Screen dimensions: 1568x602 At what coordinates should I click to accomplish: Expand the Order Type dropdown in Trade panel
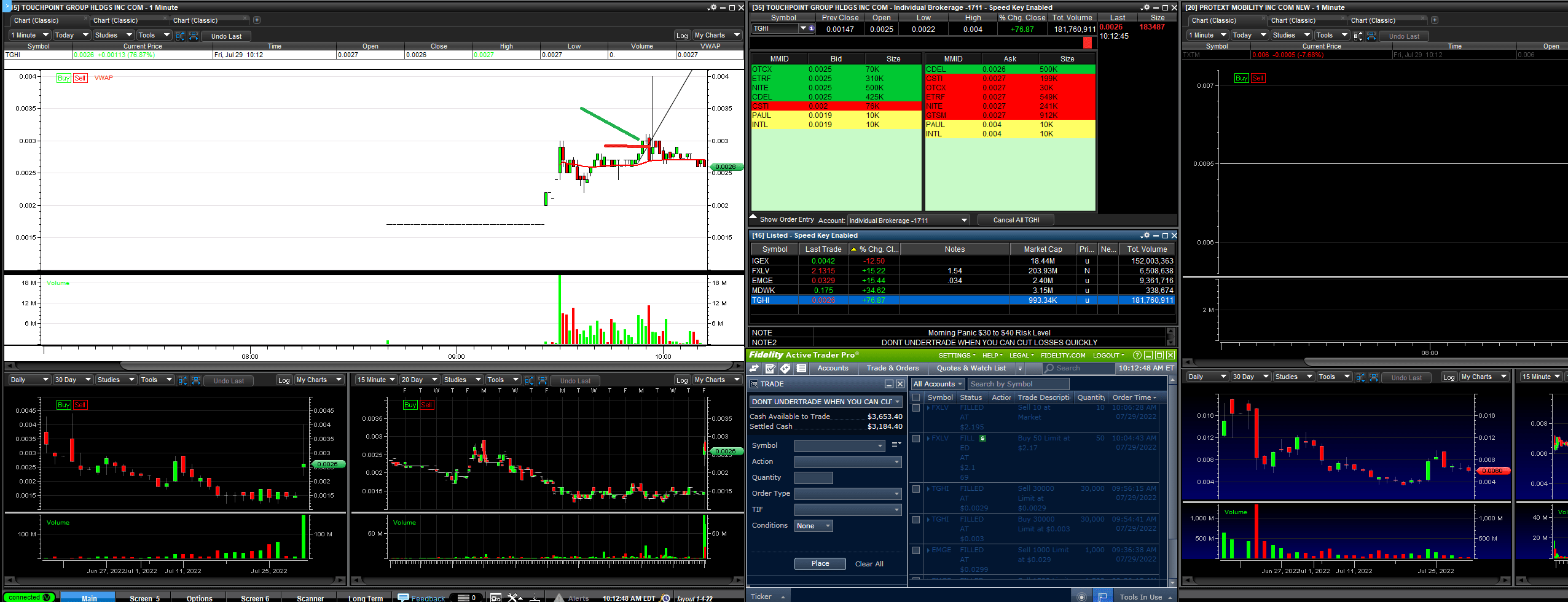coord(847,494)
